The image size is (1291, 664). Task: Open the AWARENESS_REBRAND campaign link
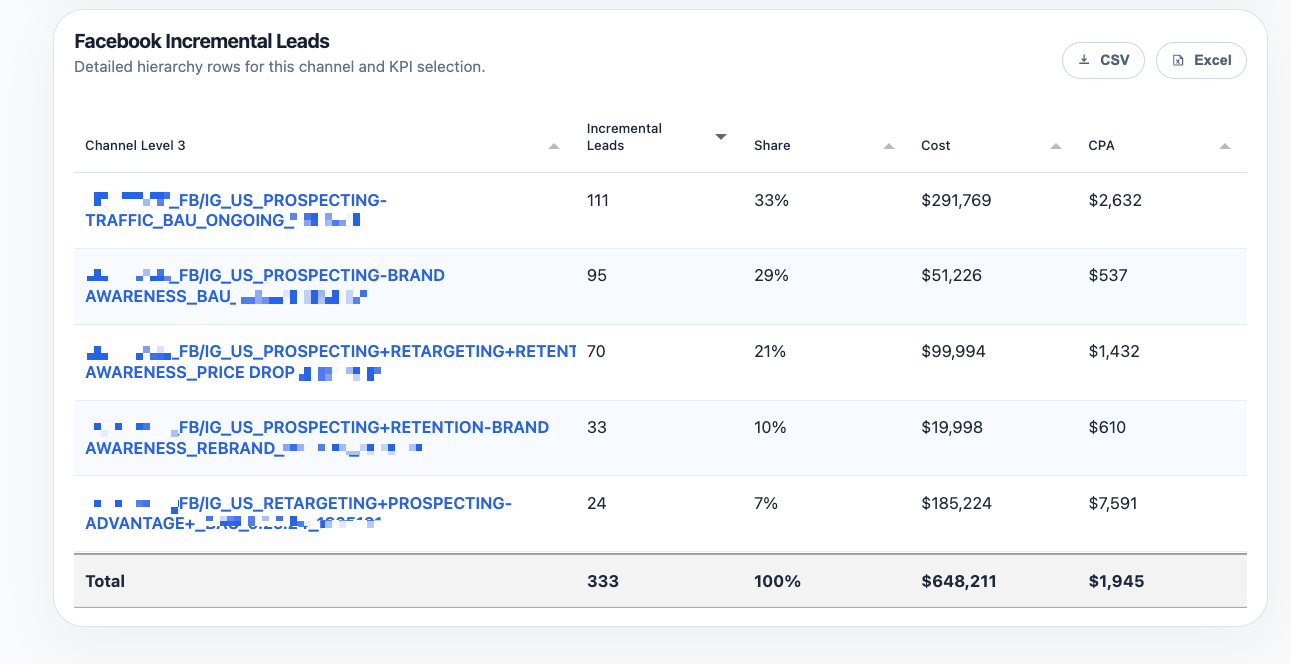[x=317, y=438]
